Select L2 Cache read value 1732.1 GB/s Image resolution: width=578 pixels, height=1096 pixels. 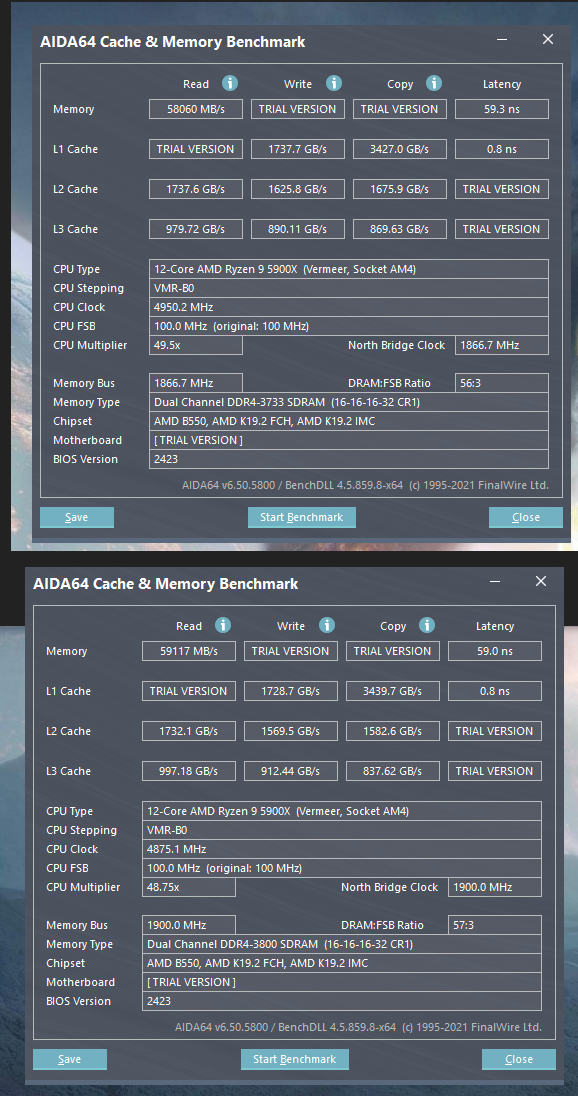[189, 730]
